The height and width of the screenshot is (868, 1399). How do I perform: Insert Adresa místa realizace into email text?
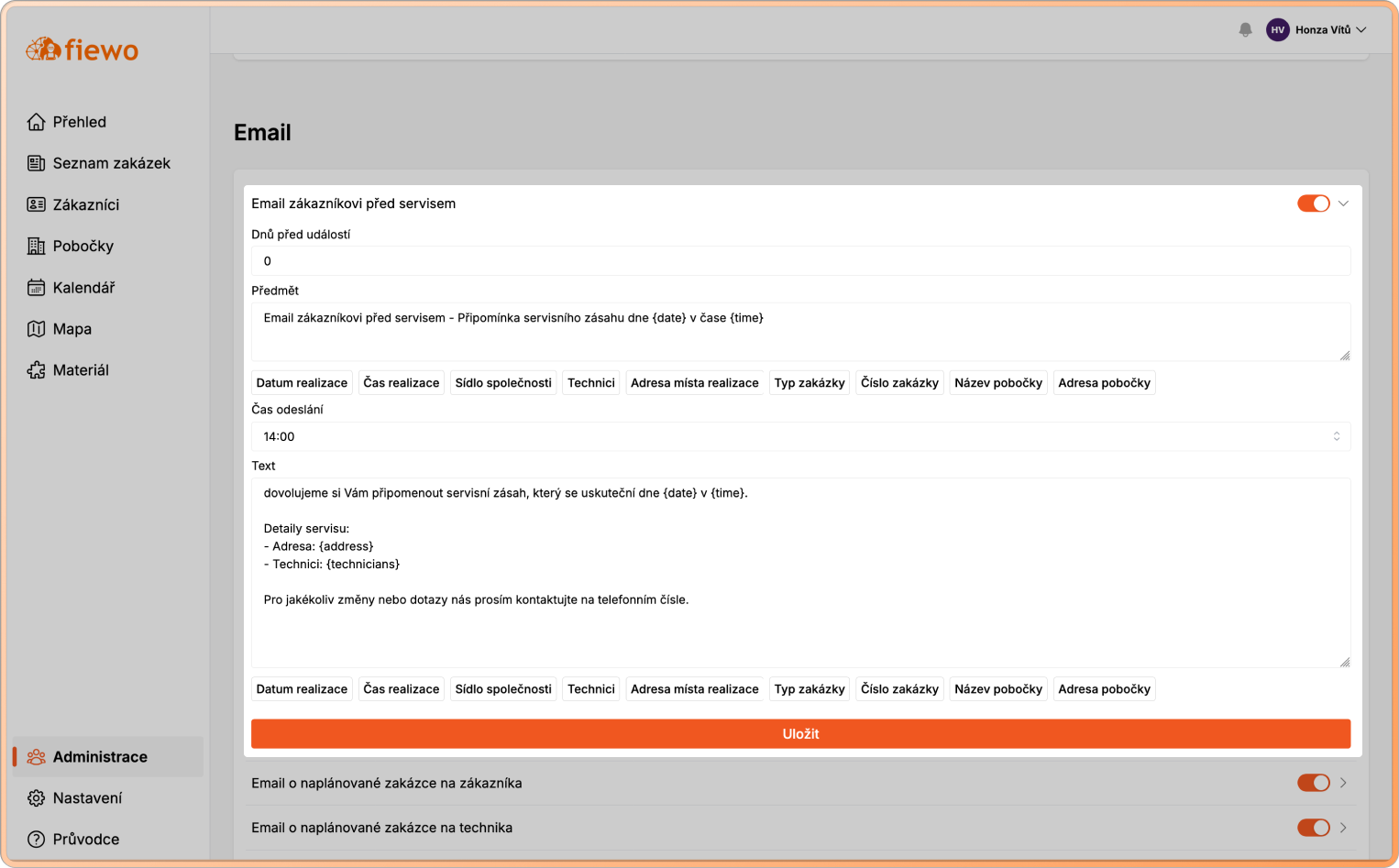coord(695,689)
